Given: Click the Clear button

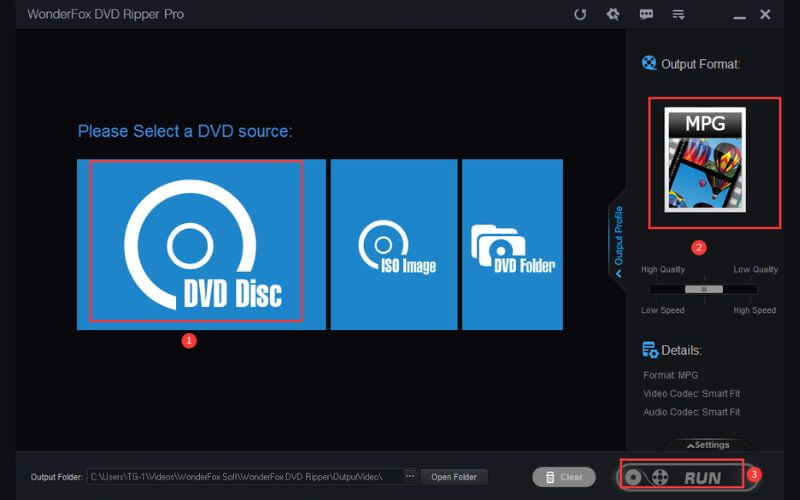Looking at the screenshot, I should pos(561,477).
